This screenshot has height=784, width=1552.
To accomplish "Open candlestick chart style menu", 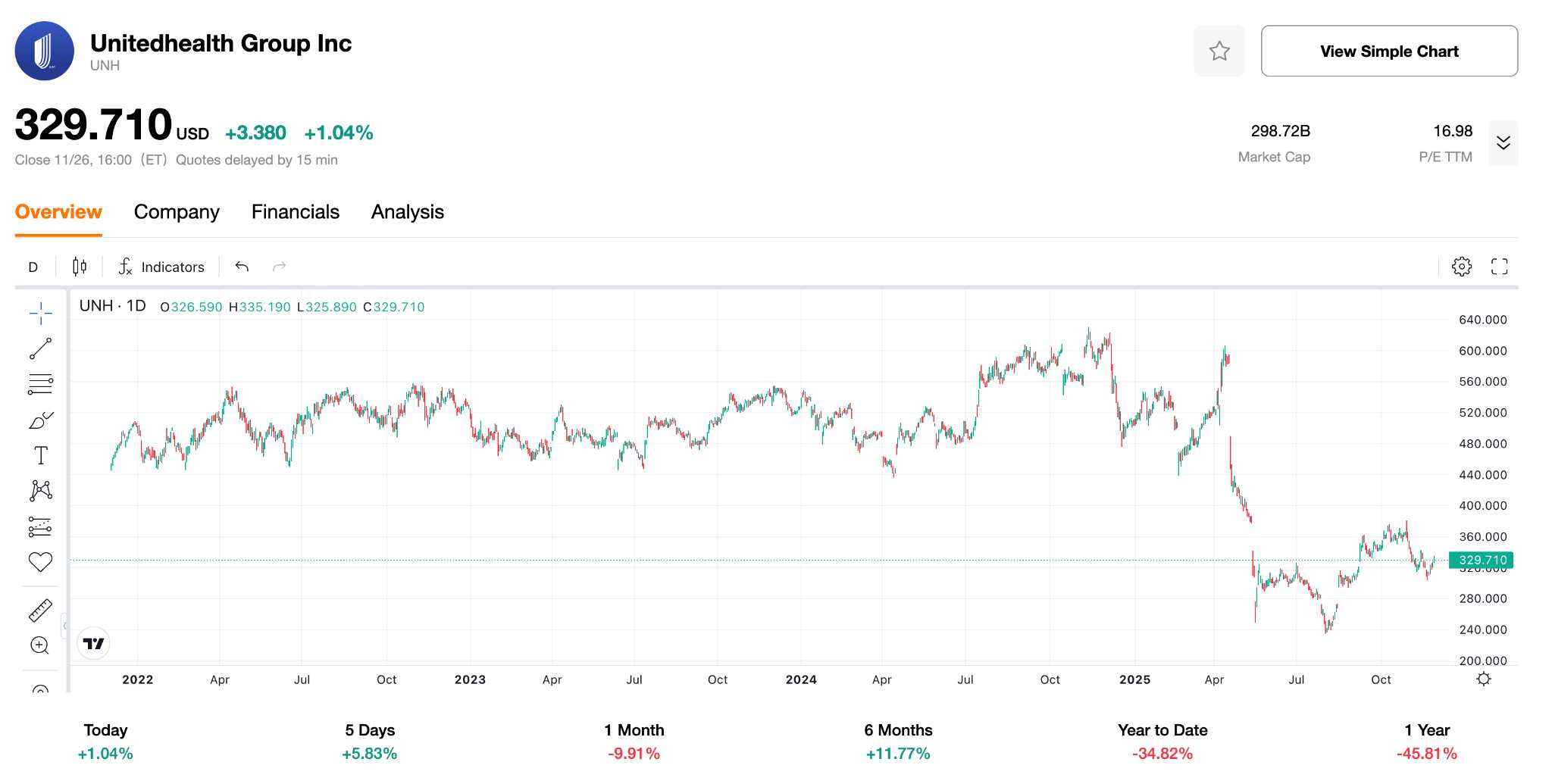I will (80, 267).
